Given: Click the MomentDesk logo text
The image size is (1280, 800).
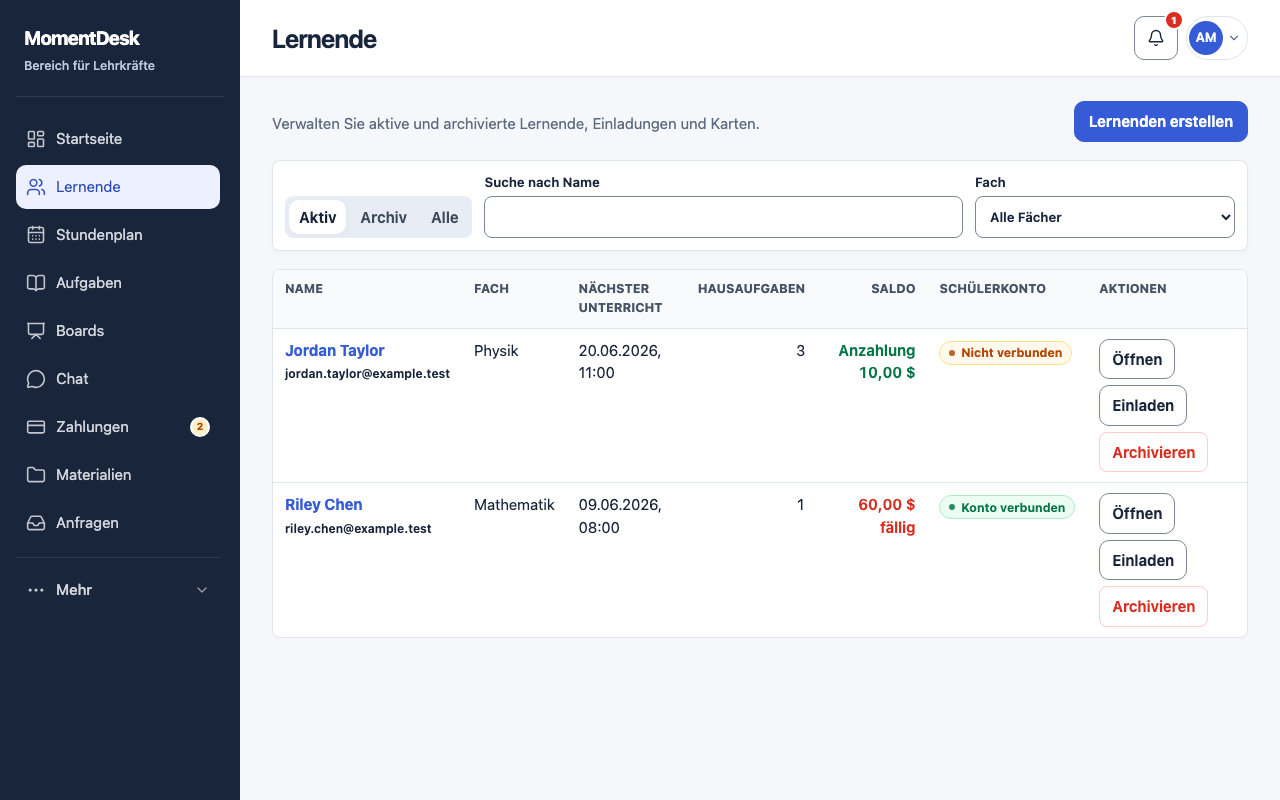Looking at the screenshot, I should (x=82, y=39).
